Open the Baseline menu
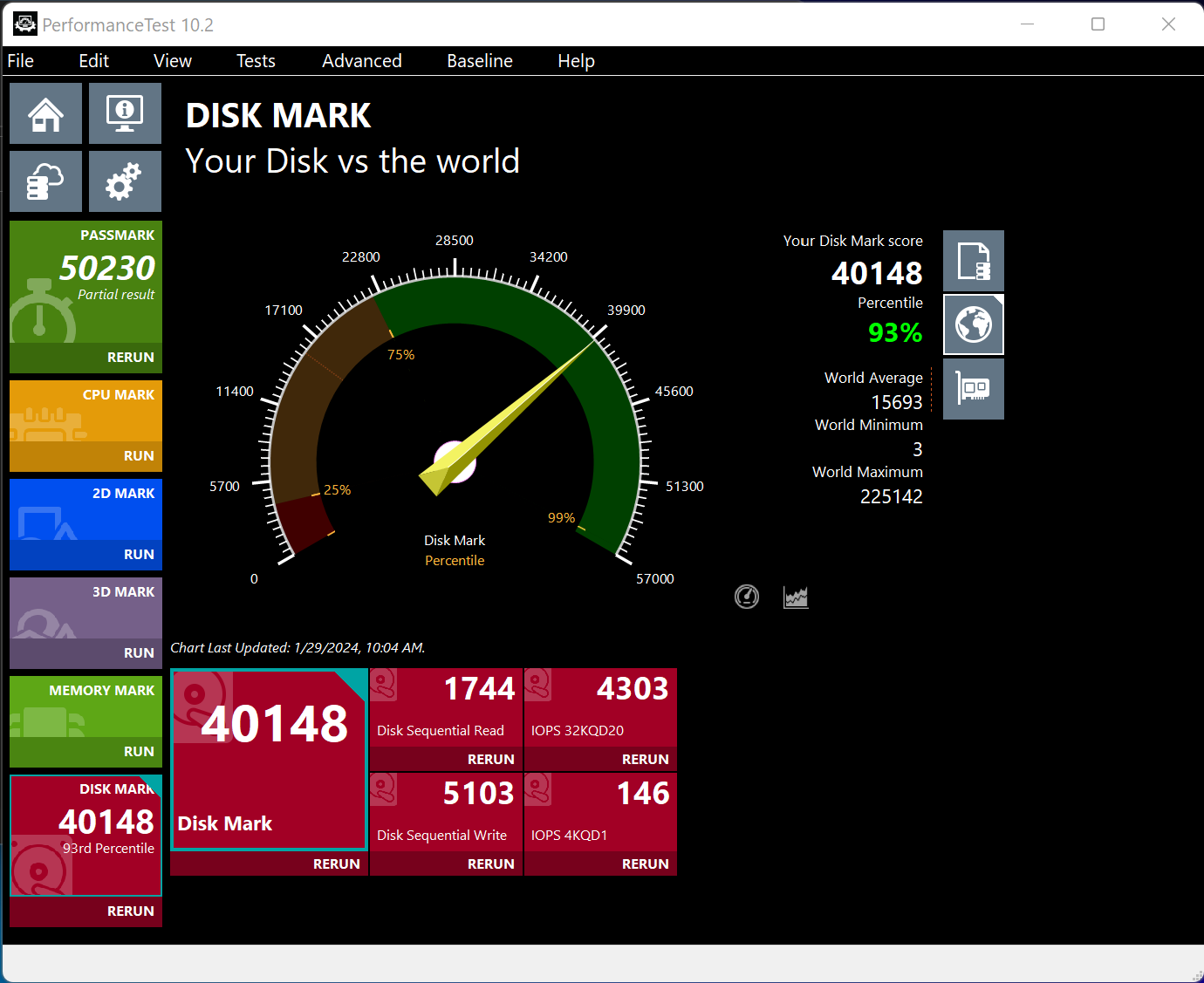The height and width of the screenshot is (983, 1204). click(x=479, y=61)
